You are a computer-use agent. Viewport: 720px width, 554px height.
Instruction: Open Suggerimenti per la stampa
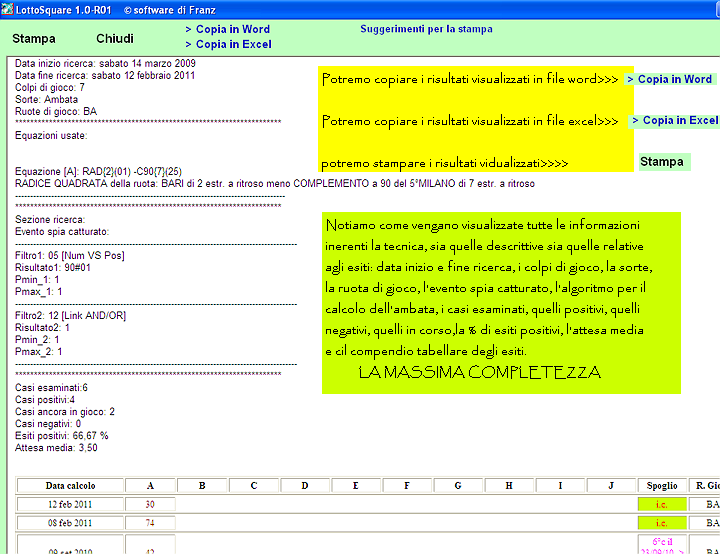pos(426,29)
